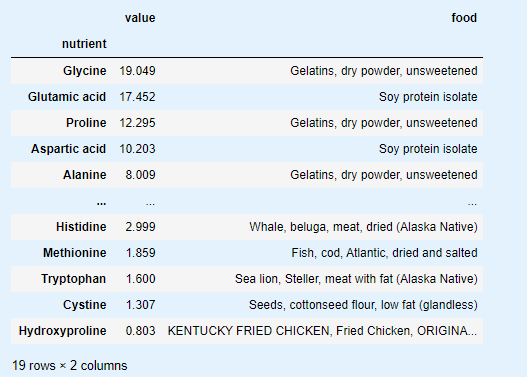Click the value column header
The width and height of the screenshot is (527, 377).
coord(140,18)
